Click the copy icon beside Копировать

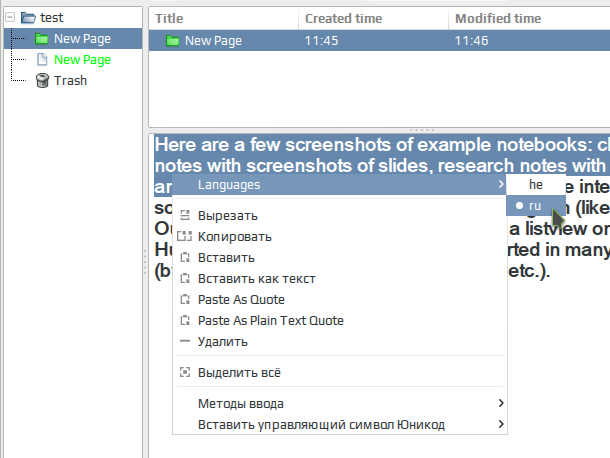tap(184, 236)
